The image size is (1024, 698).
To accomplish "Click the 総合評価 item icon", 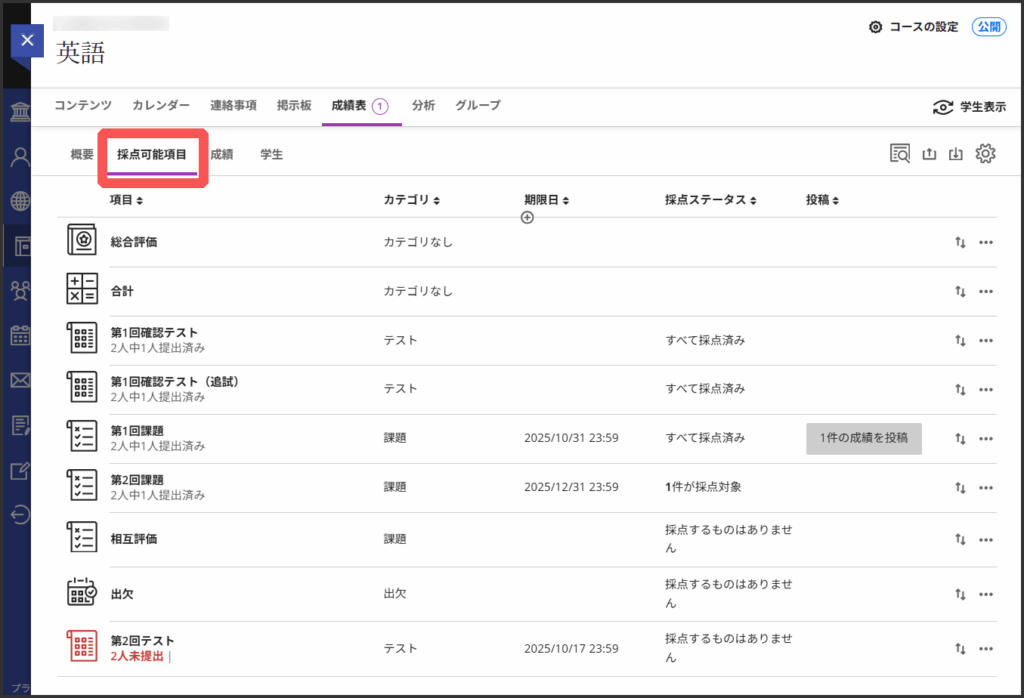I will [x=82, y=241].
